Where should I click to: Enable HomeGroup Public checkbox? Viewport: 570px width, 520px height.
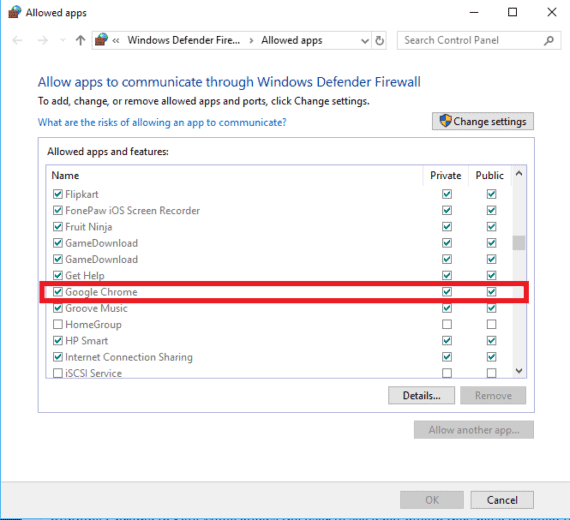[491, 324]
